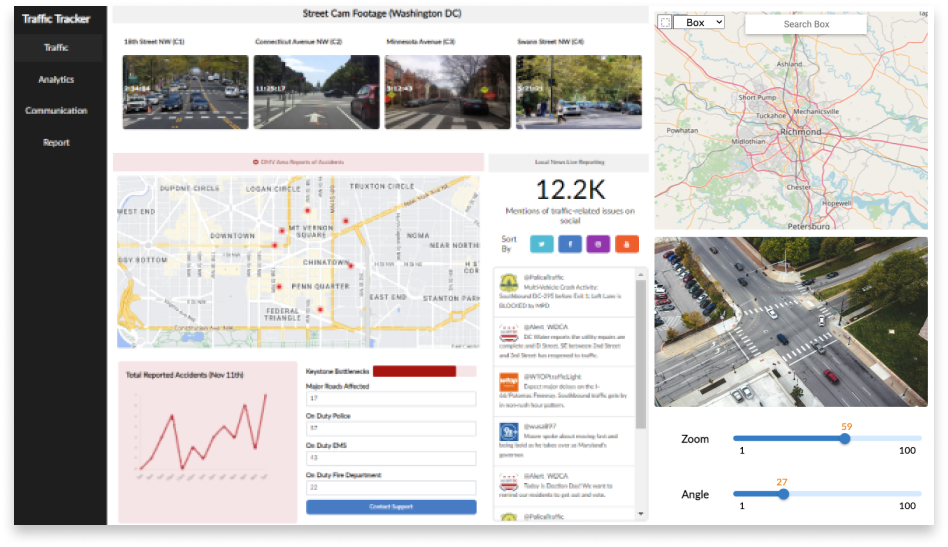This screenshot has width=948, height=547.
Task: Click the selection box icon on the map
Action: click(x=665, y=22)
